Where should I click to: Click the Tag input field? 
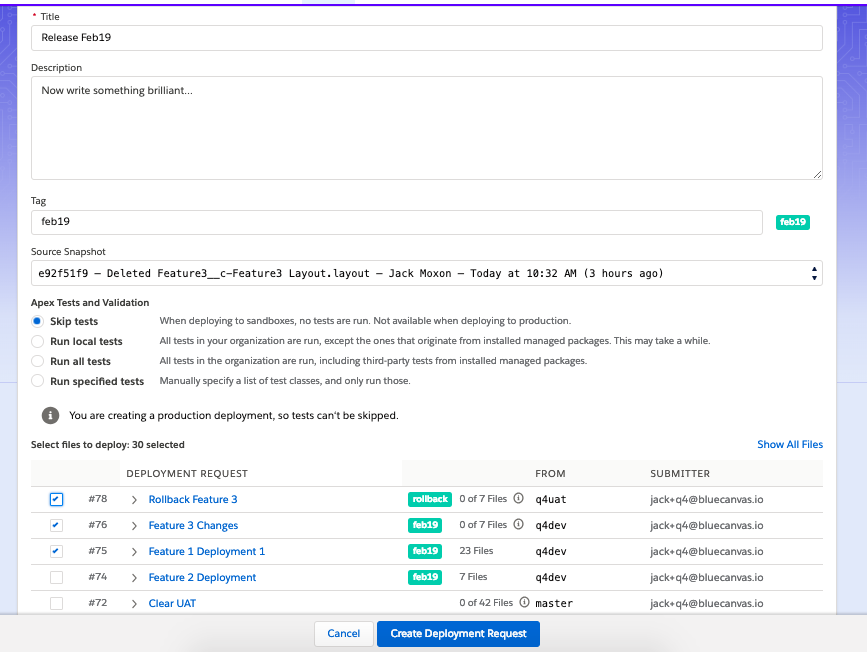[396, 222]
